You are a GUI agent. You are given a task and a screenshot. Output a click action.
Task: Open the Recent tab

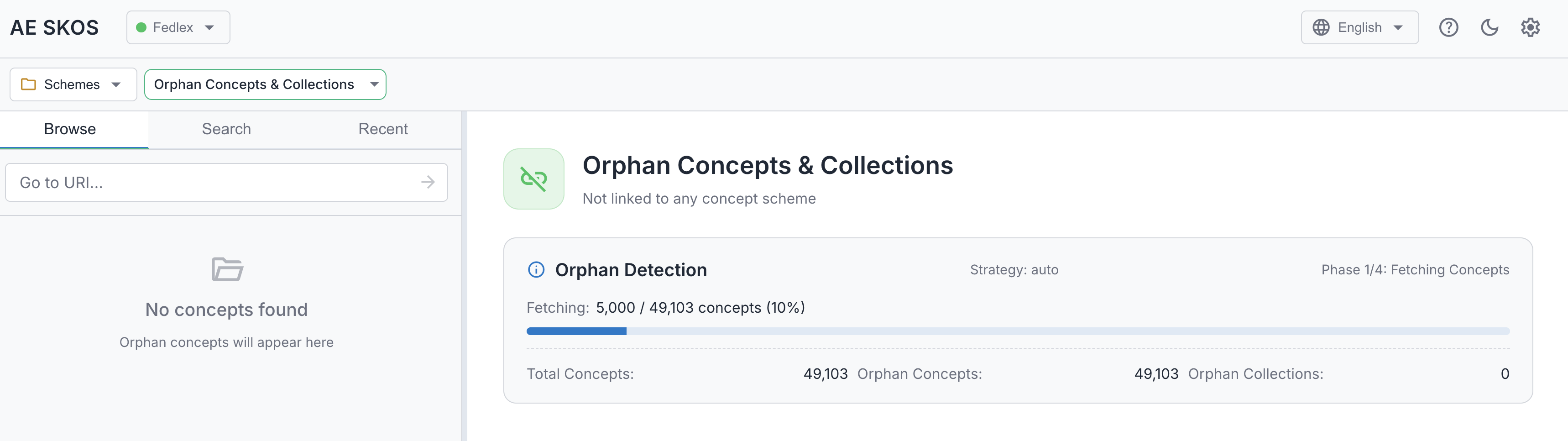(383, 129)
